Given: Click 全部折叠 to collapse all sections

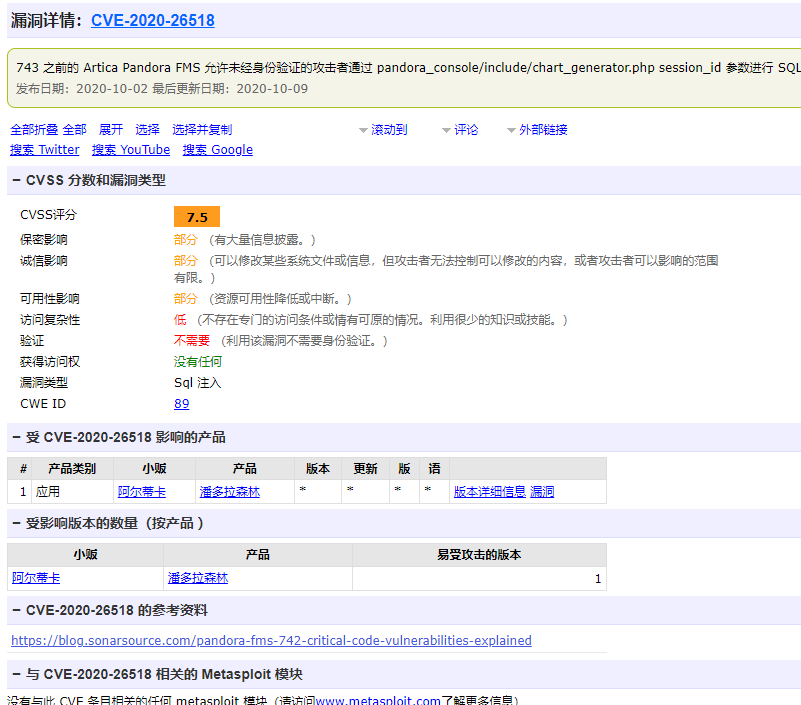Looking at the screenshot, I should pyautogui.click(x=34, y=130).
